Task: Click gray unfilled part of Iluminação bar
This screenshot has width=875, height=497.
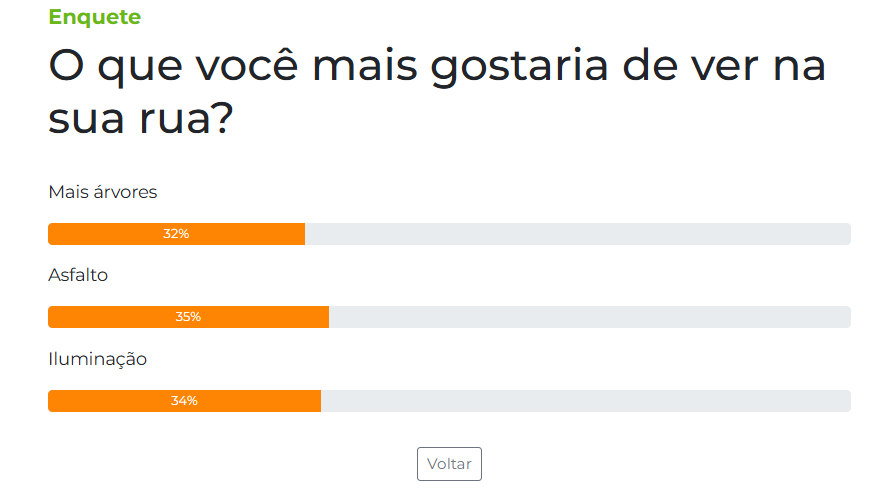Action: (586, 401)
